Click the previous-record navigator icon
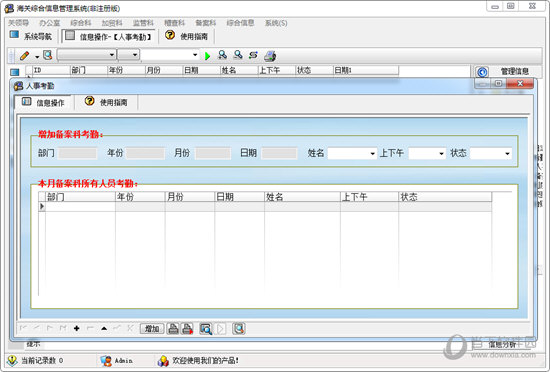Screen dimensions: 550x372 tap(36, 328)
